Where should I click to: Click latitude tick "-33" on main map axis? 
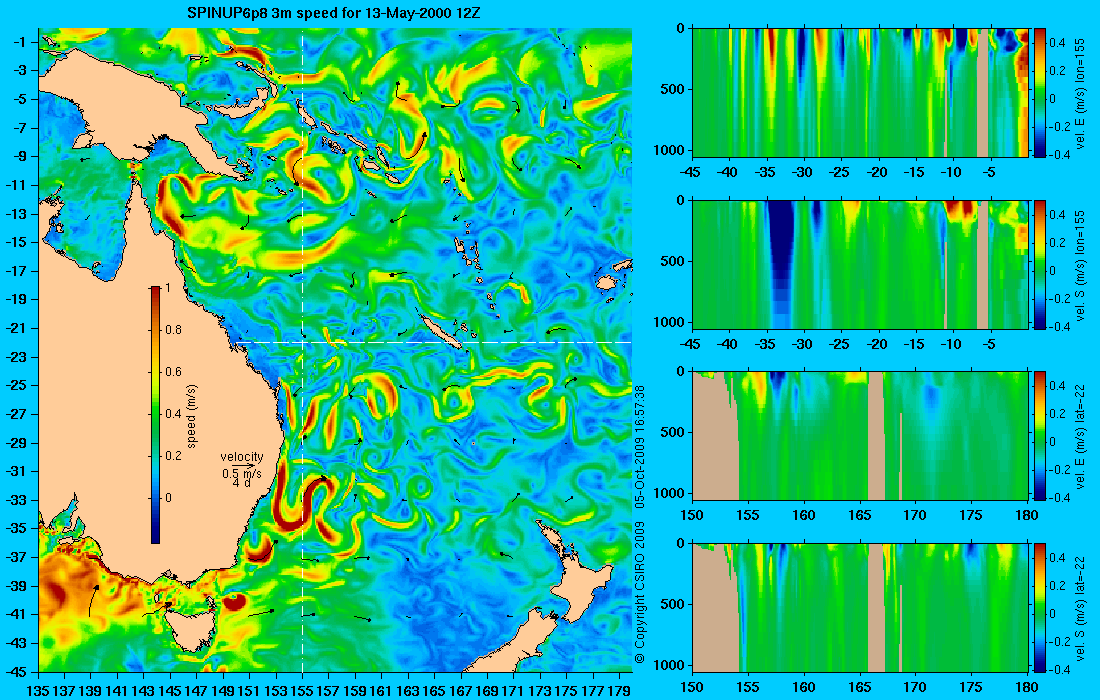click(x=17, y=500)
